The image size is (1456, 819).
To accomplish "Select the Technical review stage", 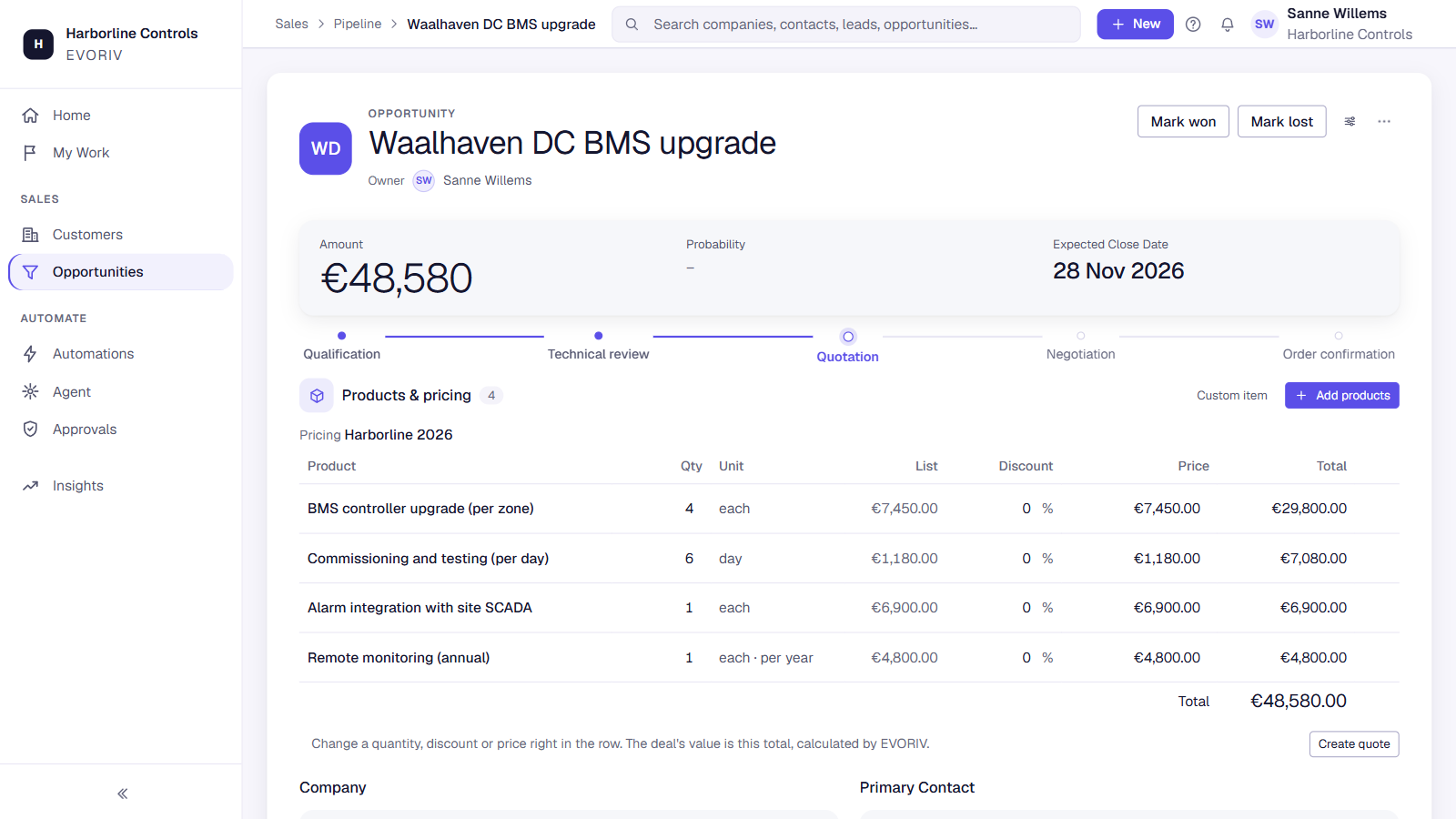I will [x=598, y=347].
